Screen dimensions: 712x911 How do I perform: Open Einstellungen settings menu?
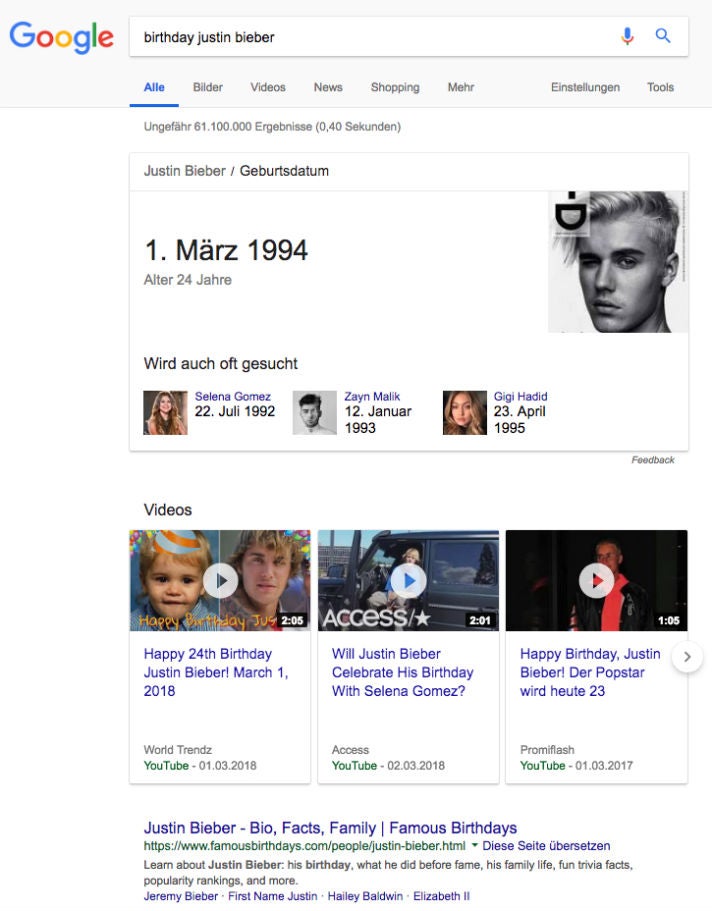pyautogui.click(x=585, y=87)
